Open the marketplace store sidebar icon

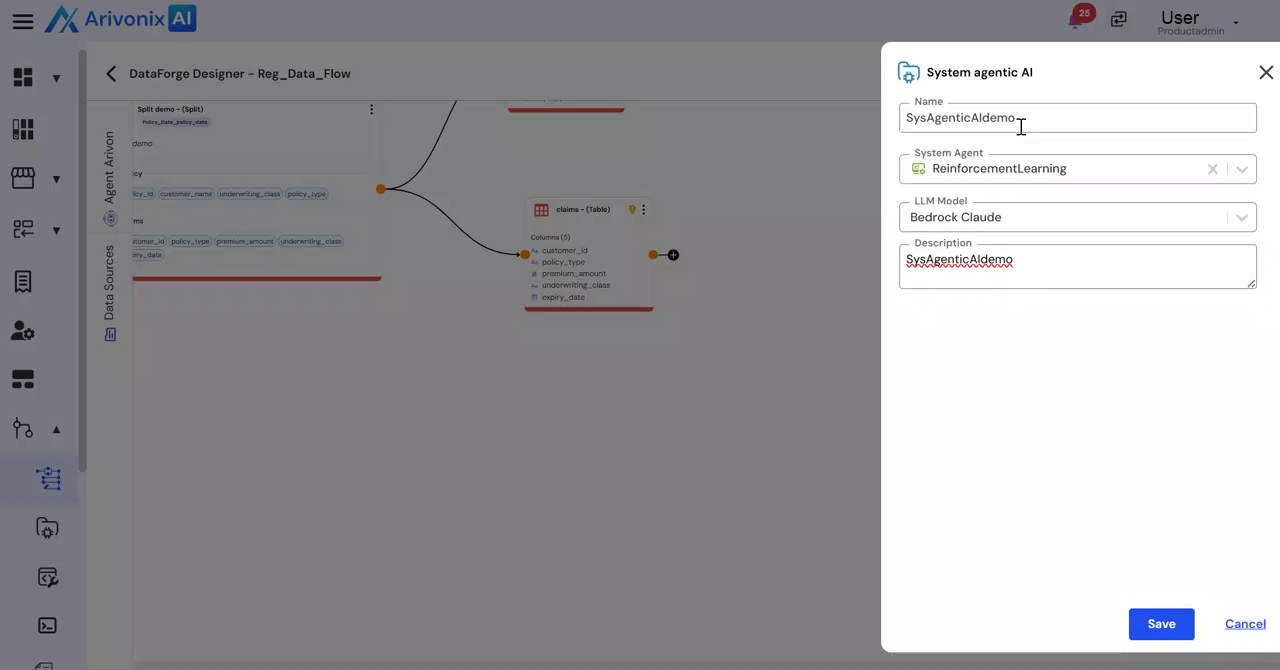(x=23, y=178)
